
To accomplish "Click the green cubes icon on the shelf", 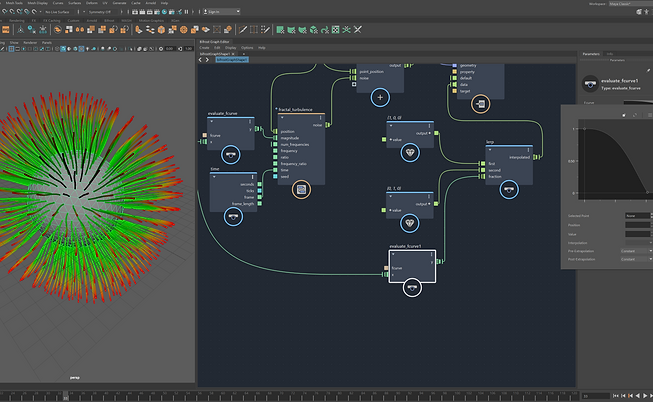I will [314, 30].
